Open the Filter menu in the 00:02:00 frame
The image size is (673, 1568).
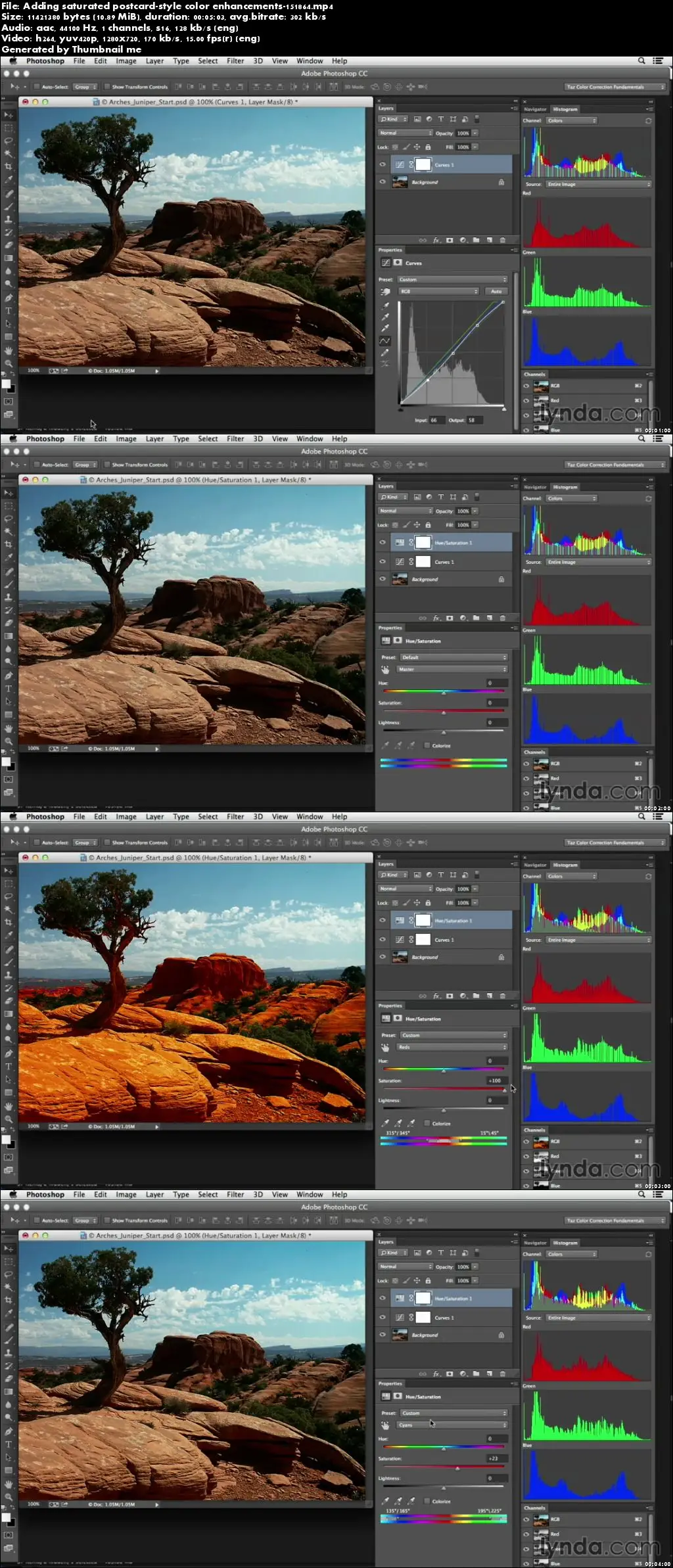click(235, 439)
